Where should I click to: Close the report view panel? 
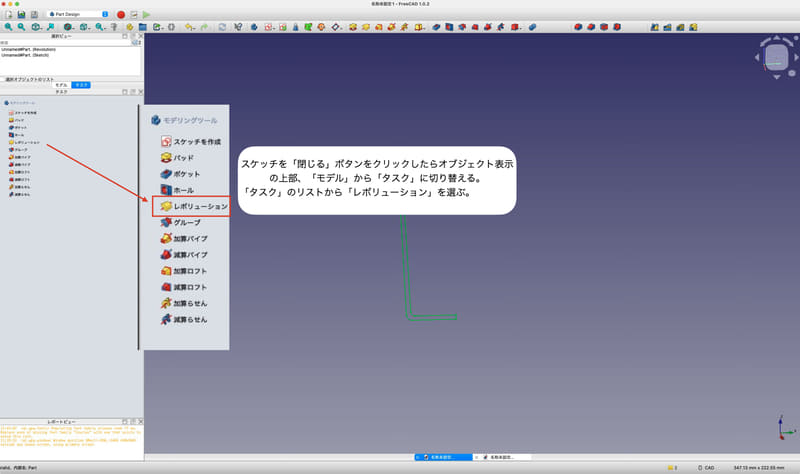pyautogui.click(x=141, y=421)
